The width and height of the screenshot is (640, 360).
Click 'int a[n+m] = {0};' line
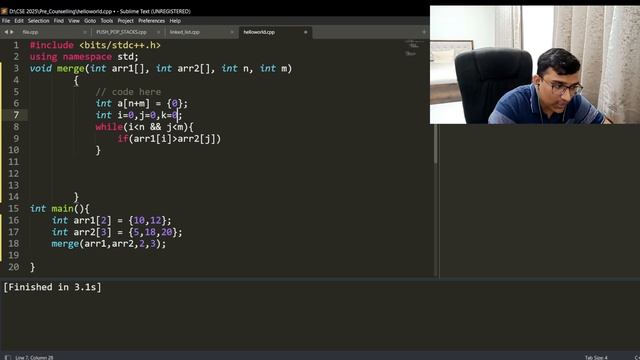[x=142, y=103]
